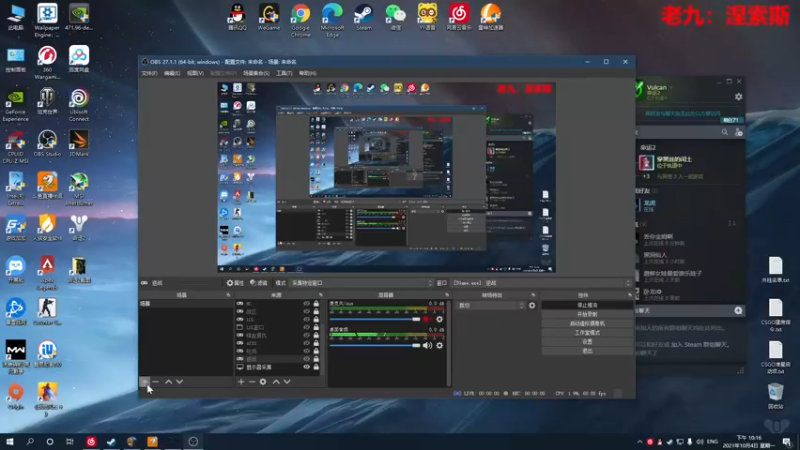Adjust the desktop audio volume slider
This screenshot has width=800, height=450.
374,345
